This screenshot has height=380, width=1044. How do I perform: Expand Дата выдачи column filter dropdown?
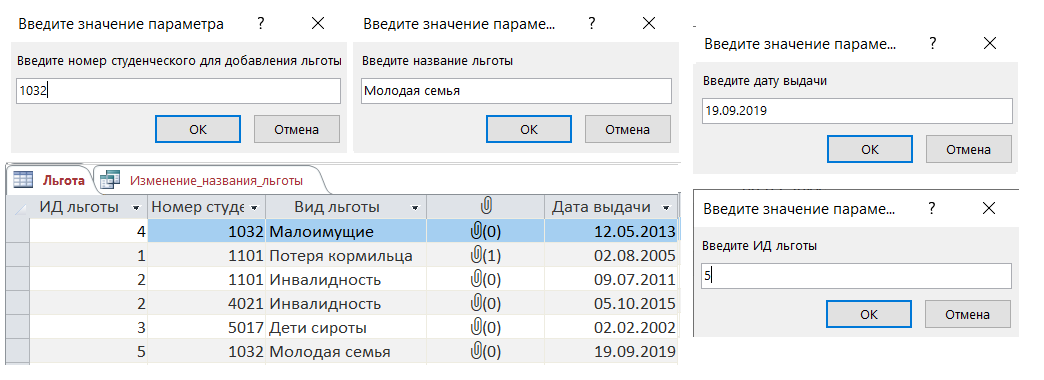(x=666, y=208)
